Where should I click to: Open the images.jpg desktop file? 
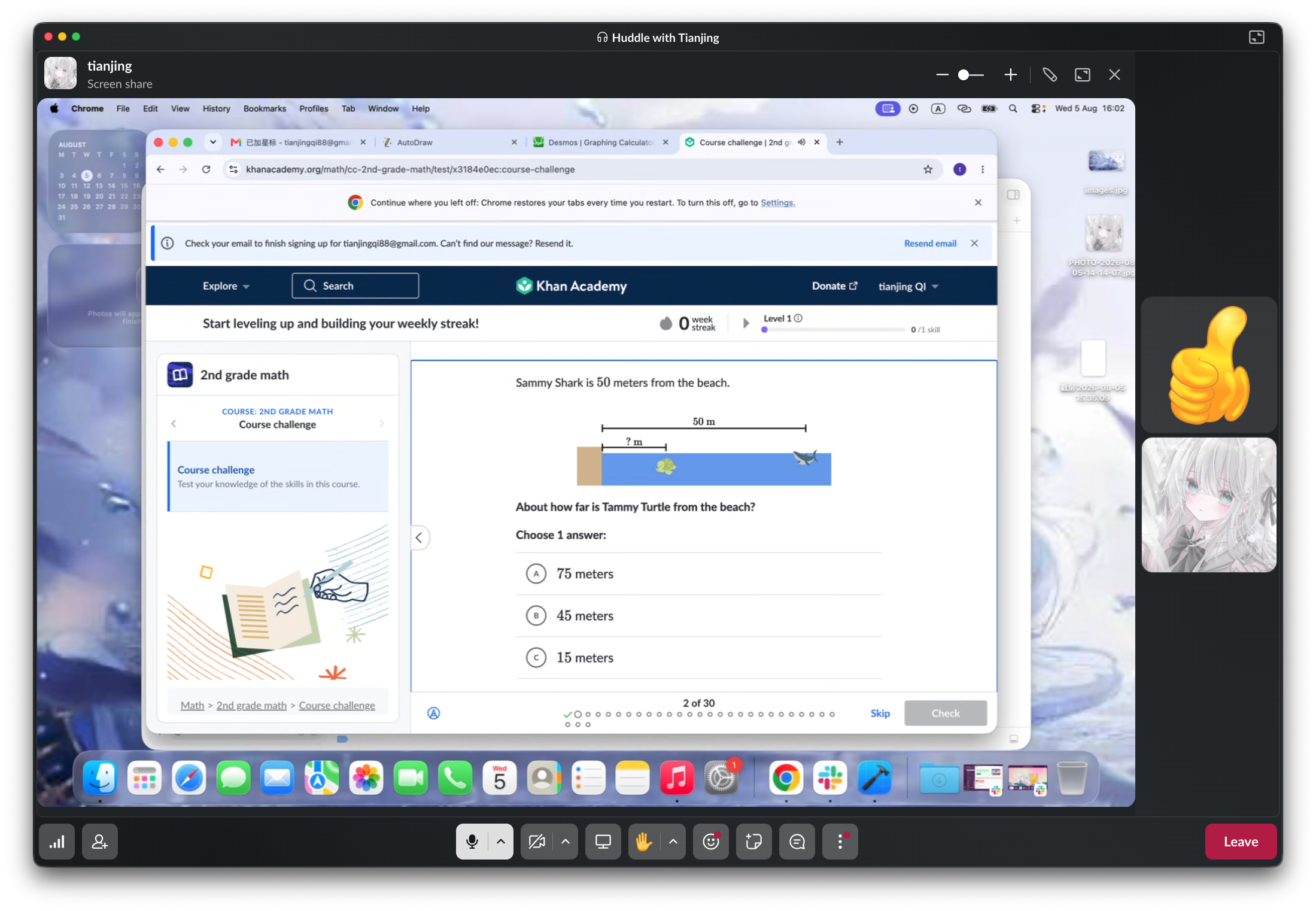click(1106, 171)
